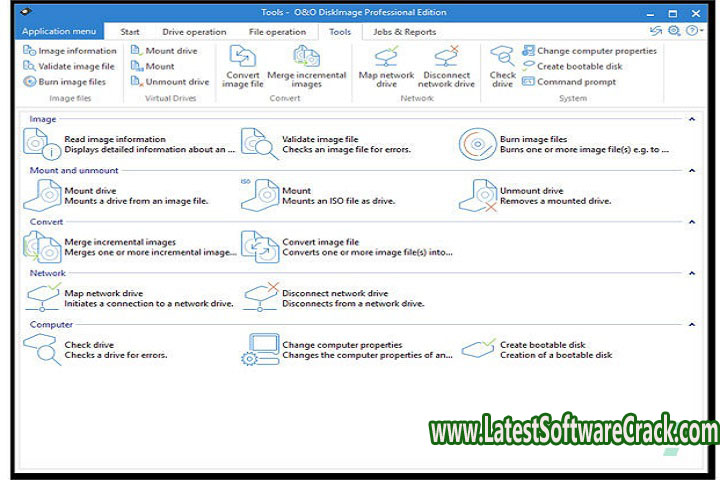Click the Map network drive ribbon icon

(x=386, y=67)
